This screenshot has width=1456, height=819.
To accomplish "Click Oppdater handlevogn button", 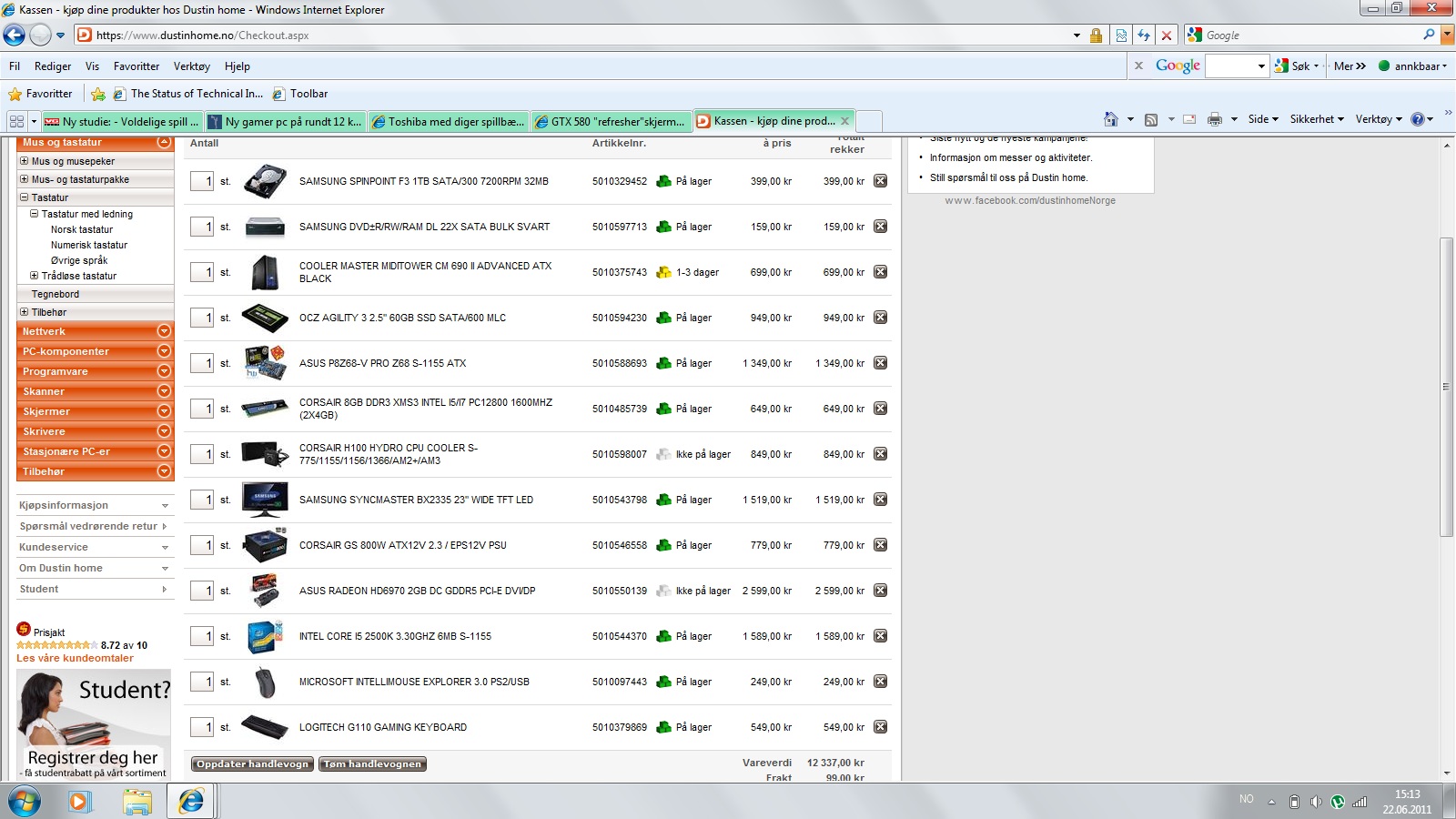I will (x=252, y=764).
